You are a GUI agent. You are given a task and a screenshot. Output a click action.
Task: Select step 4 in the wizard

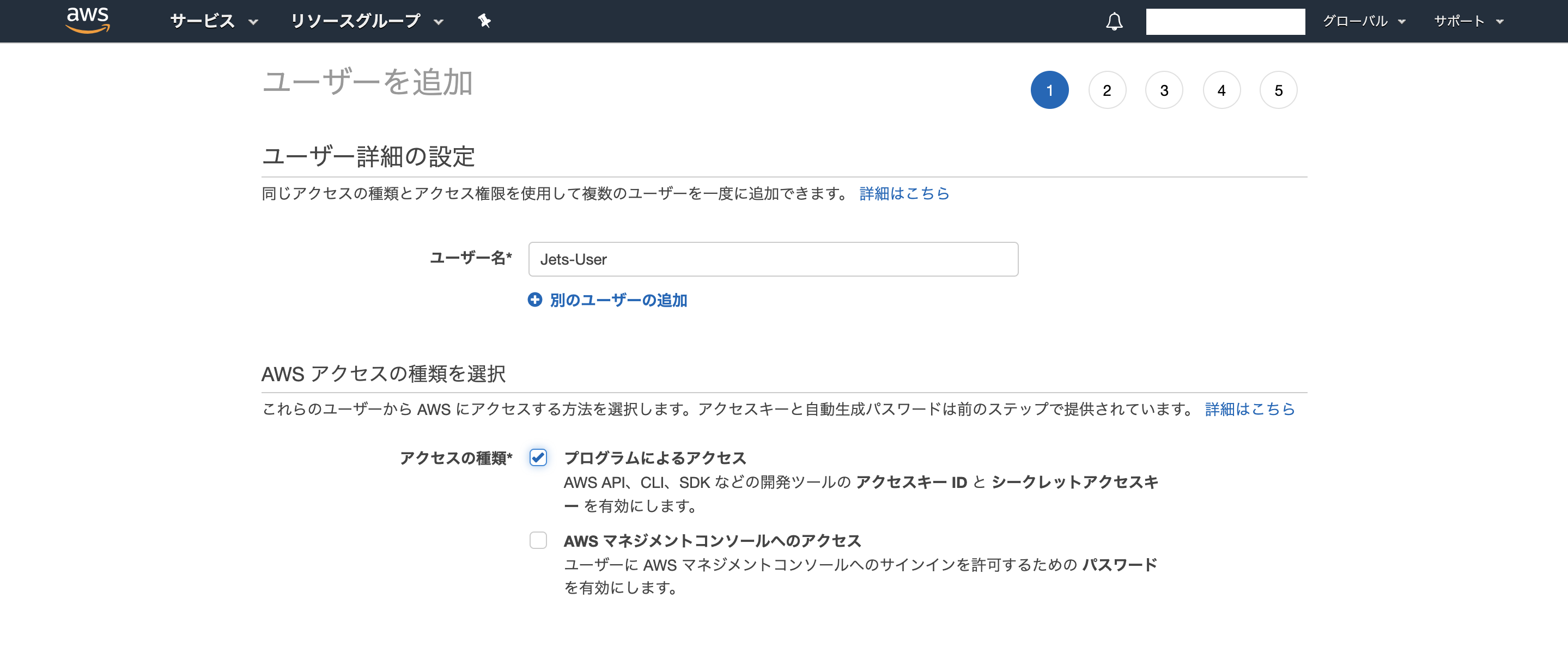point(1221,90)
